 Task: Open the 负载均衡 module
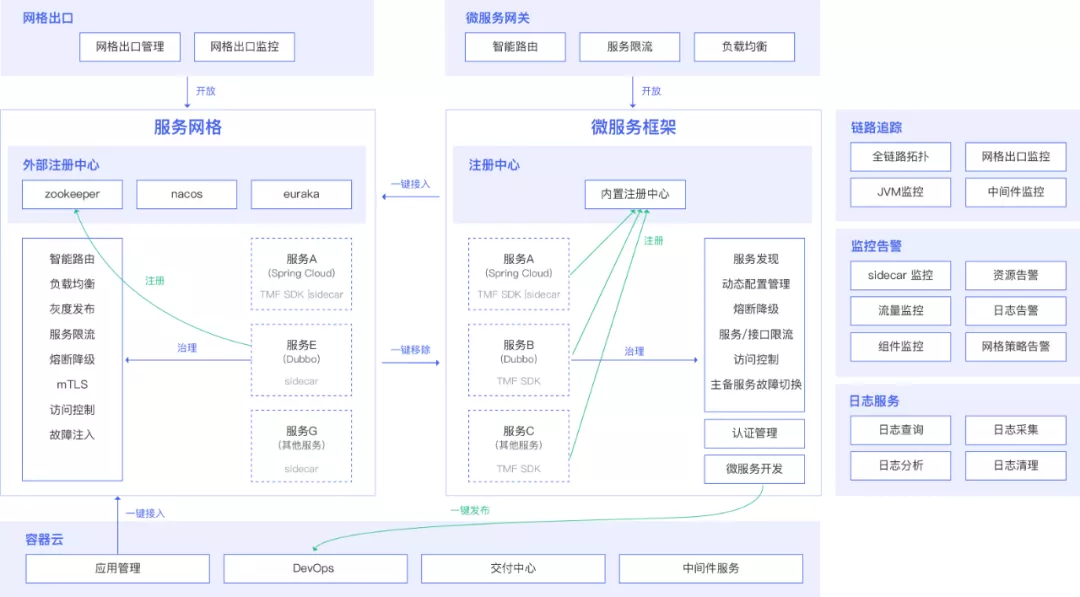(743, 46)
